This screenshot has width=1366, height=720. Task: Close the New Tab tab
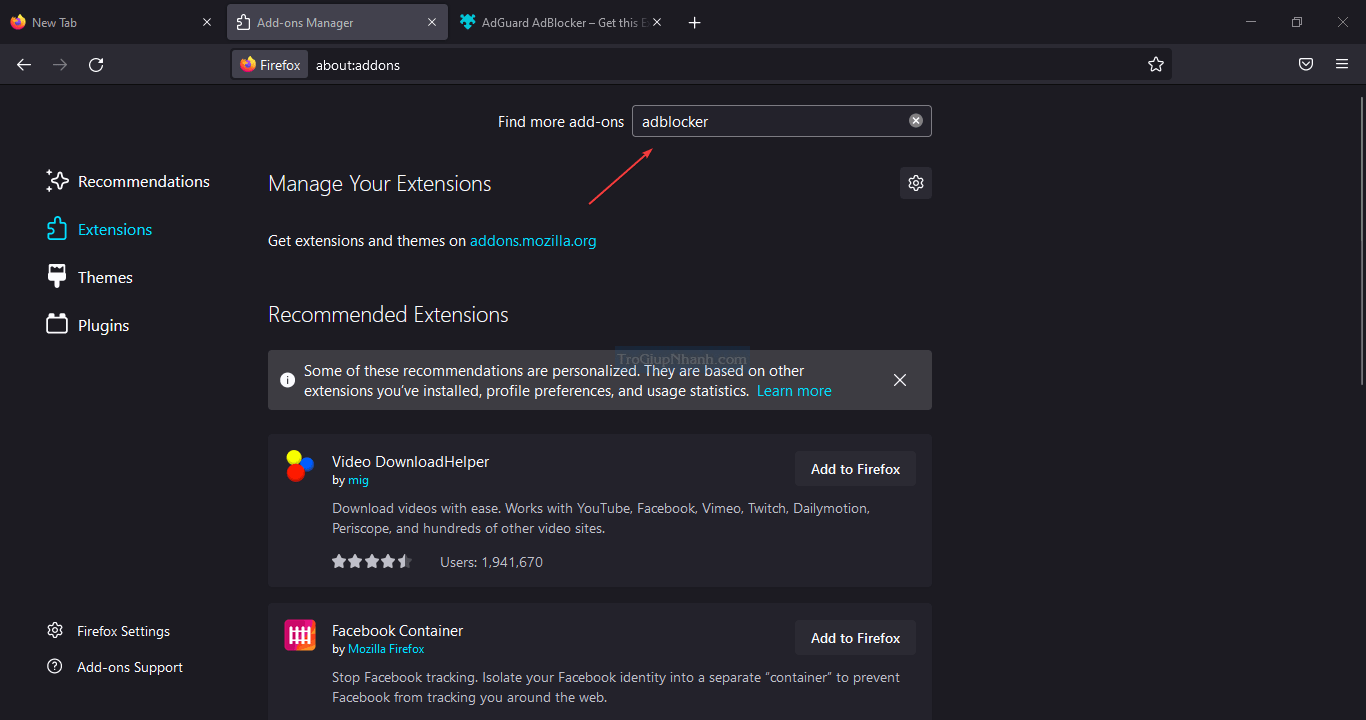(x=207, y=22)
